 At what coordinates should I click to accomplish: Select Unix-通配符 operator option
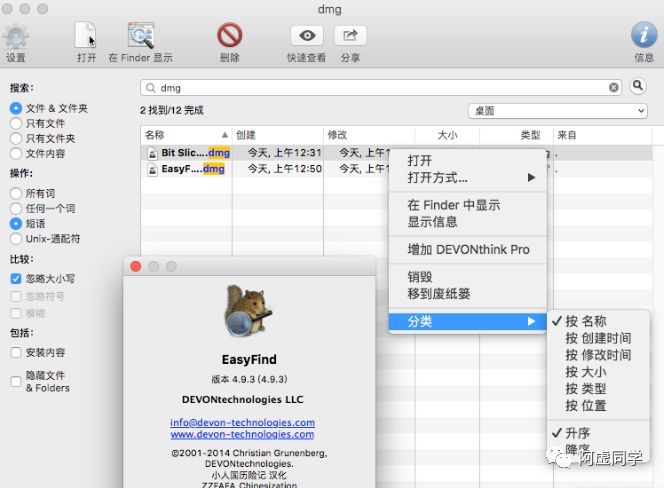pos(16,238)
